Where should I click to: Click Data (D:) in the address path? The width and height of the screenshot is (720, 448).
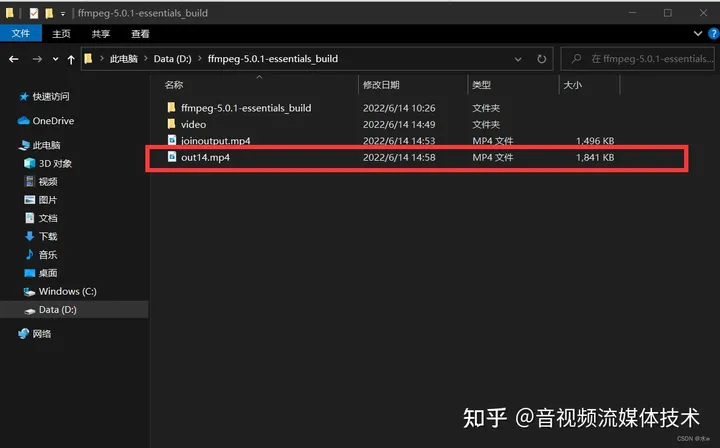click(x=172, y=59)
